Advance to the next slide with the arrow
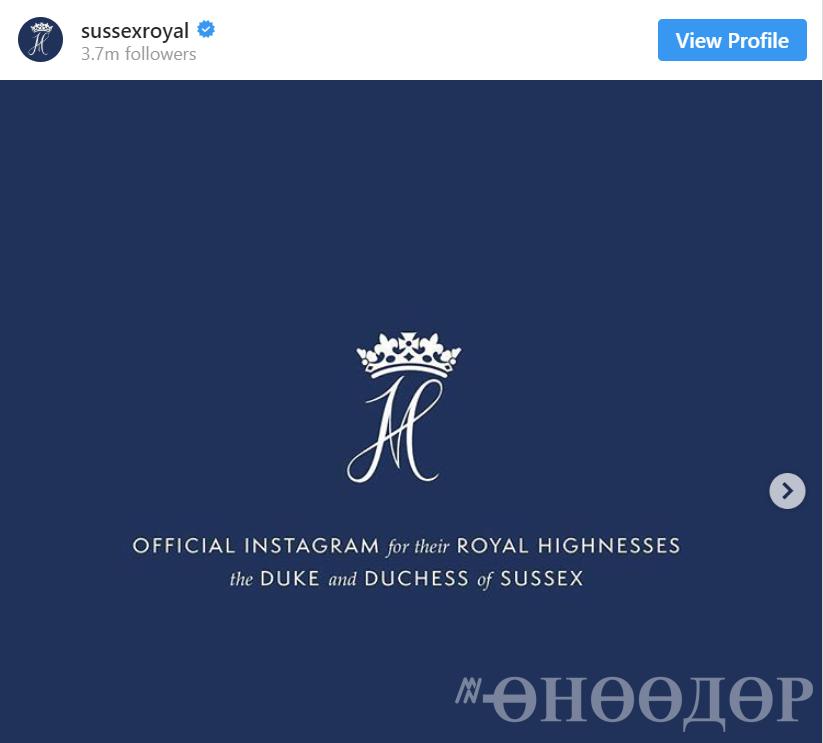 [x=787, y=490]
